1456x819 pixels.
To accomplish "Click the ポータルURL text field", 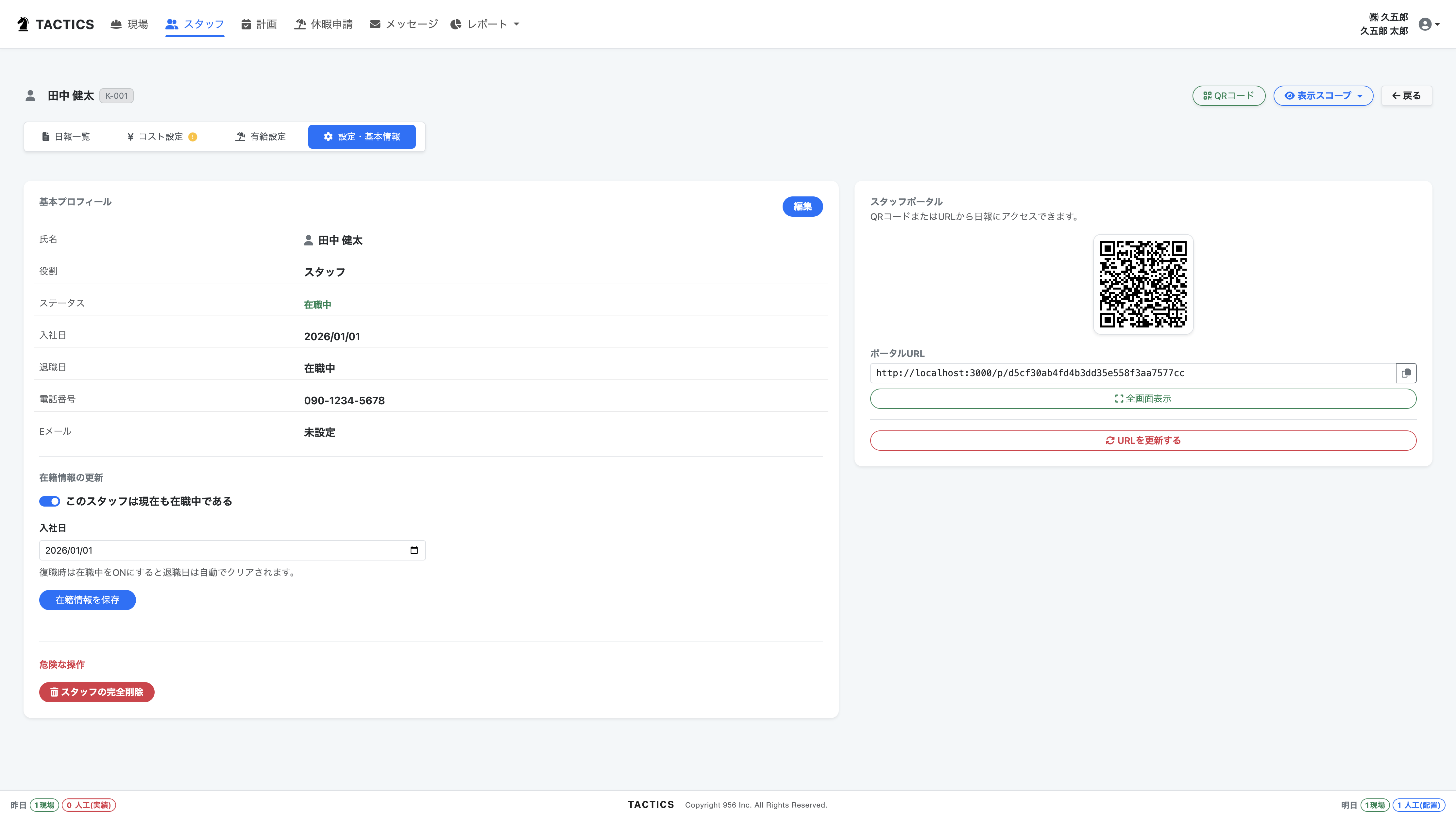I will pos(1133,373).
